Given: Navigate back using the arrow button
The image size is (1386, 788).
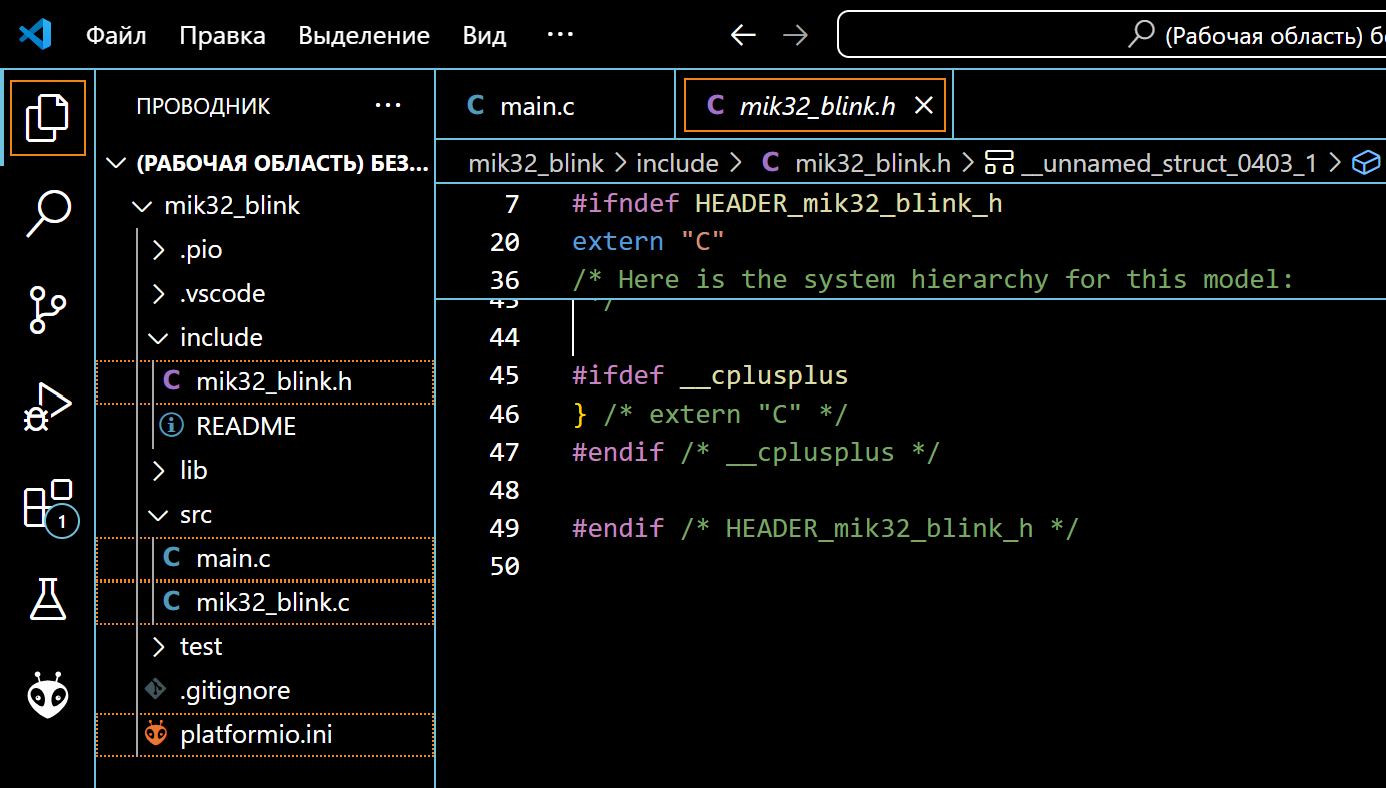Looking at the screenshot, I should (743, 34).
